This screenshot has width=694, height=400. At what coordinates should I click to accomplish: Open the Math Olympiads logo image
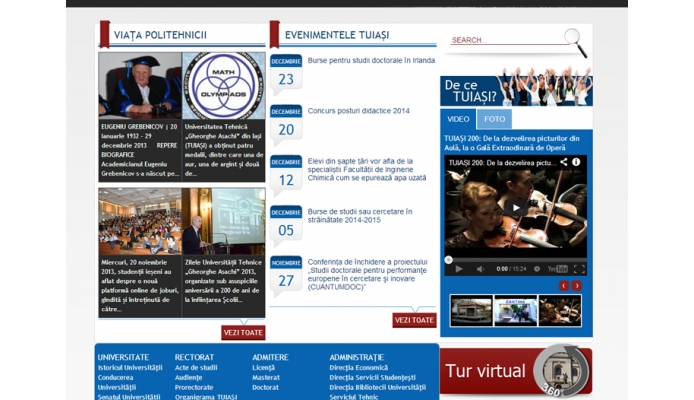click(x=224, y=86)
